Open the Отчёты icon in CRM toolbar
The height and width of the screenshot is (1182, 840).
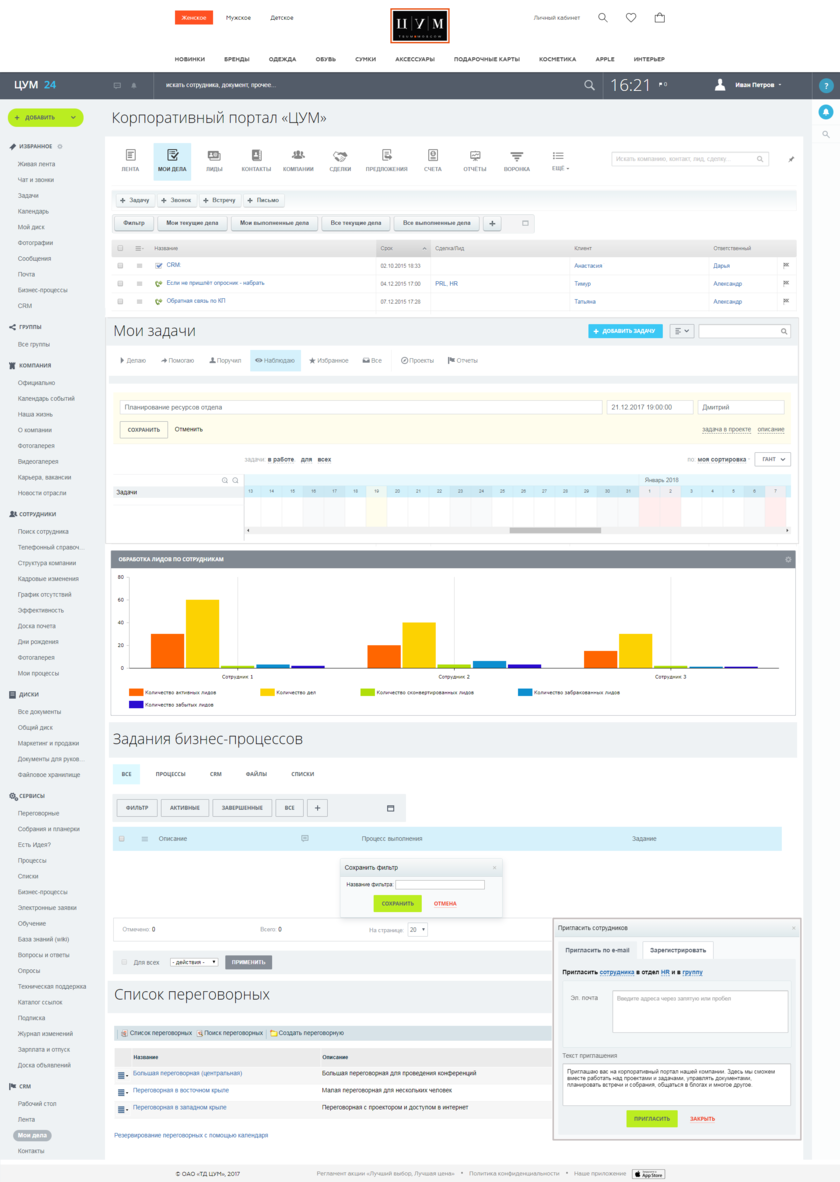point(475,156)
